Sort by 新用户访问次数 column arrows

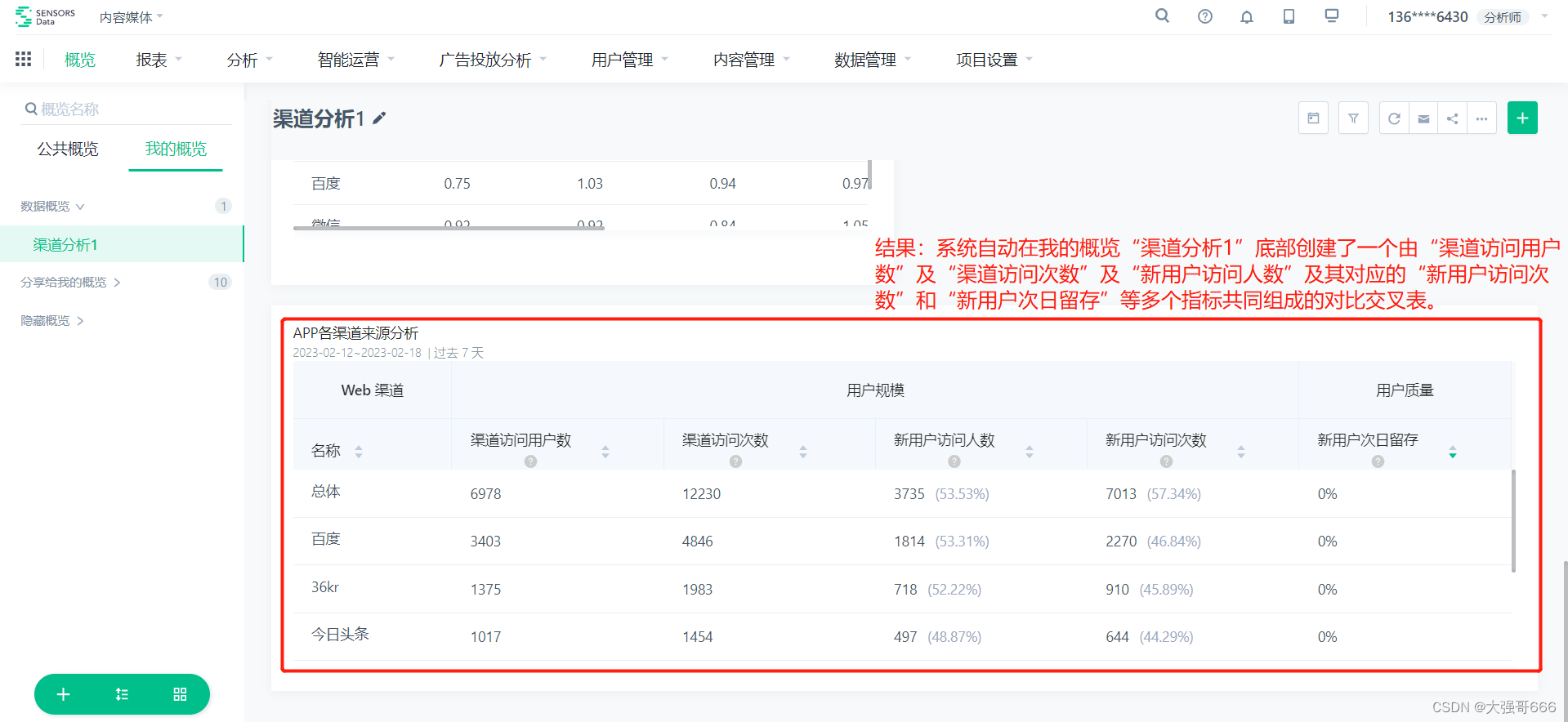coord(1241,452)
